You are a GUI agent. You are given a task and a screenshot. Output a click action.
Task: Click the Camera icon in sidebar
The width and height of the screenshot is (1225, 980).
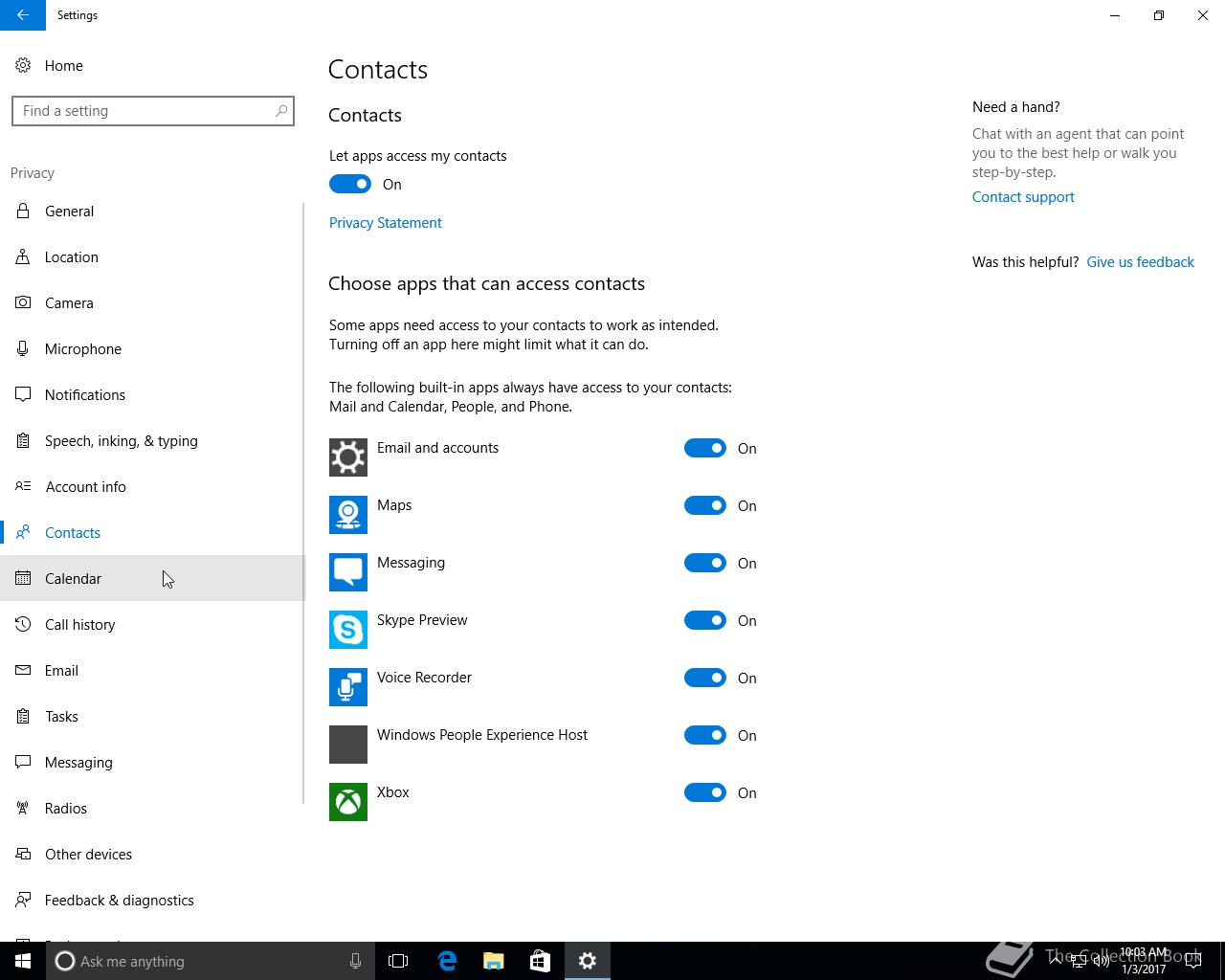click(23, 303)
